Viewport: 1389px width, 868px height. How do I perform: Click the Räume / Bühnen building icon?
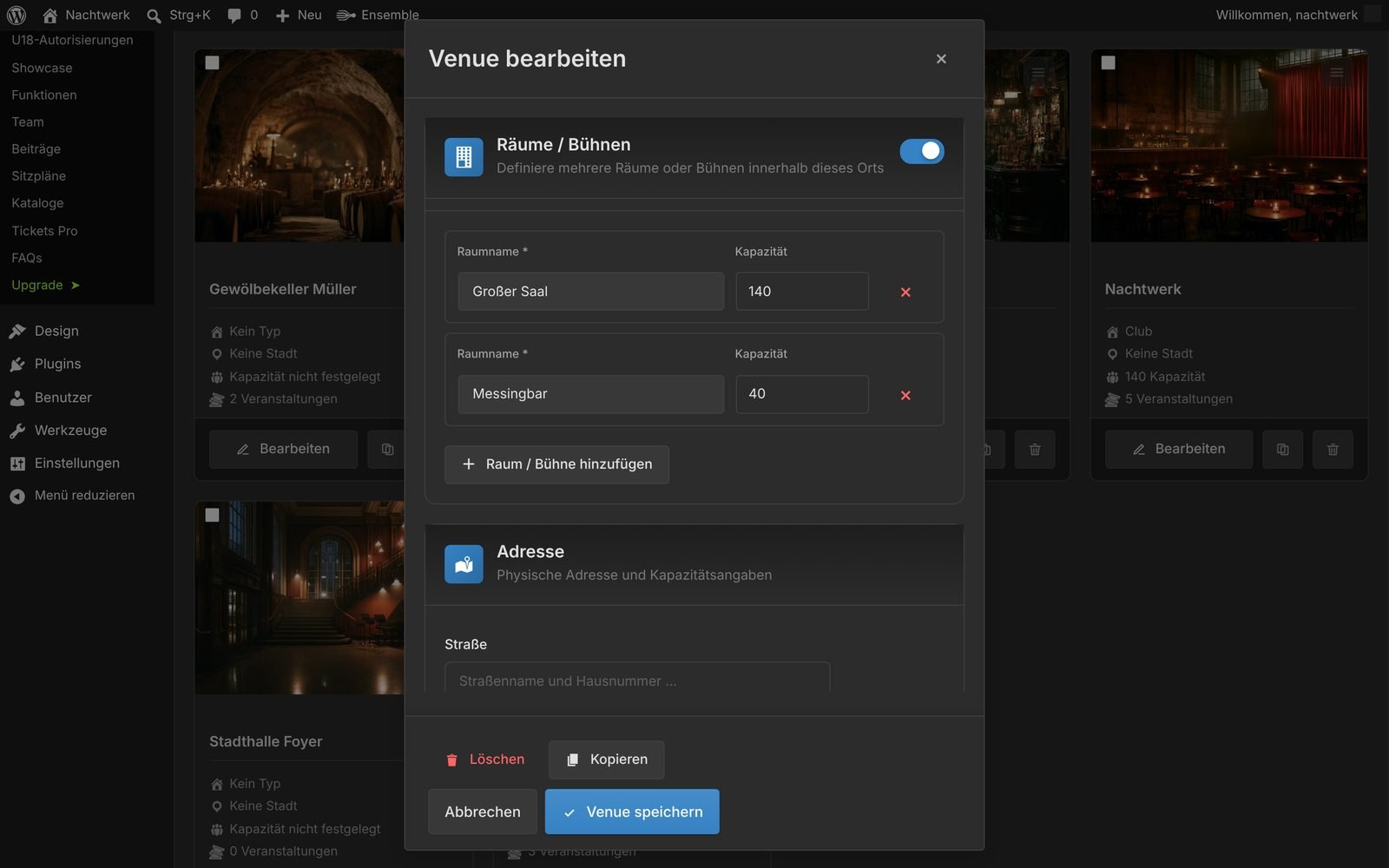point(464,157)
